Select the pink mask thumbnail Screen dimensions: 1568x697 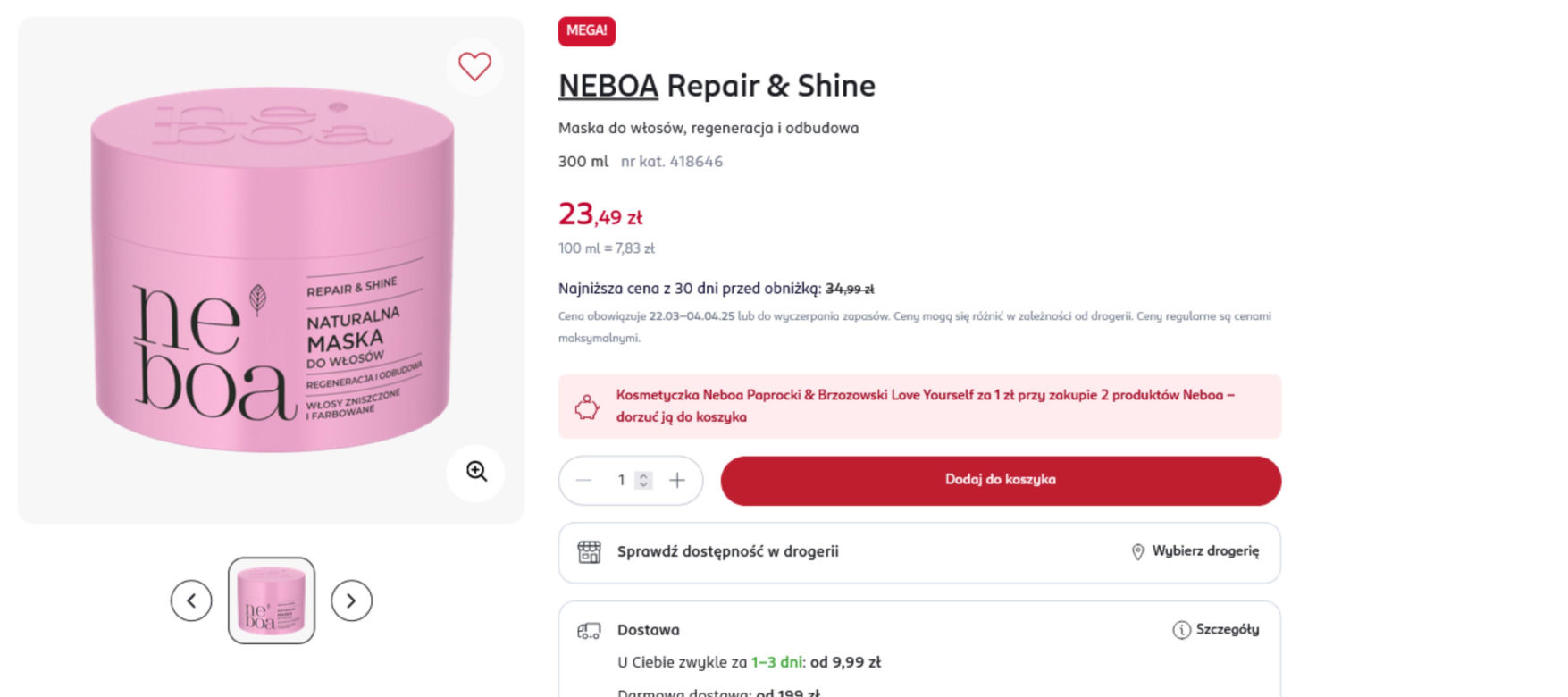click(x=272, y=600)
